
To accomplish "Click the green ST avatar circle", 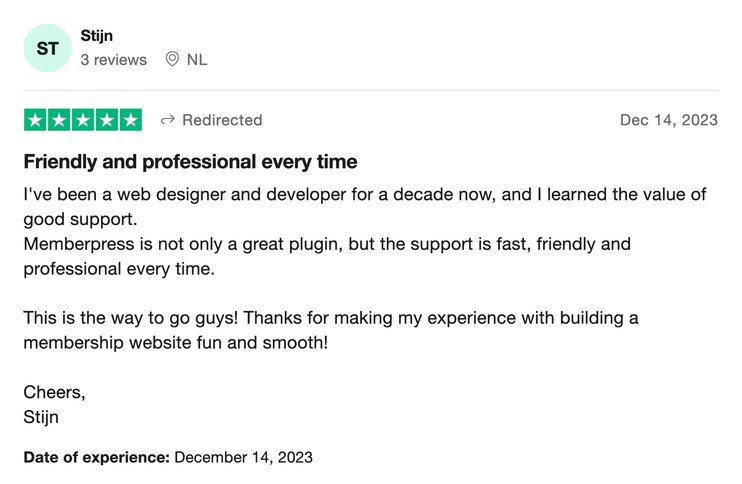I will tap(47, 48).
